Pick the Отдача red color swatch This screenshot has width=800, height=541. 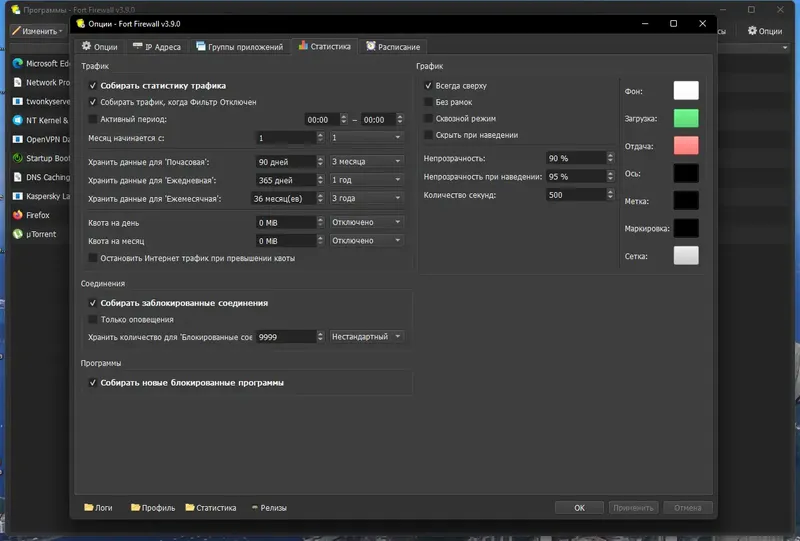pos(686,145)
